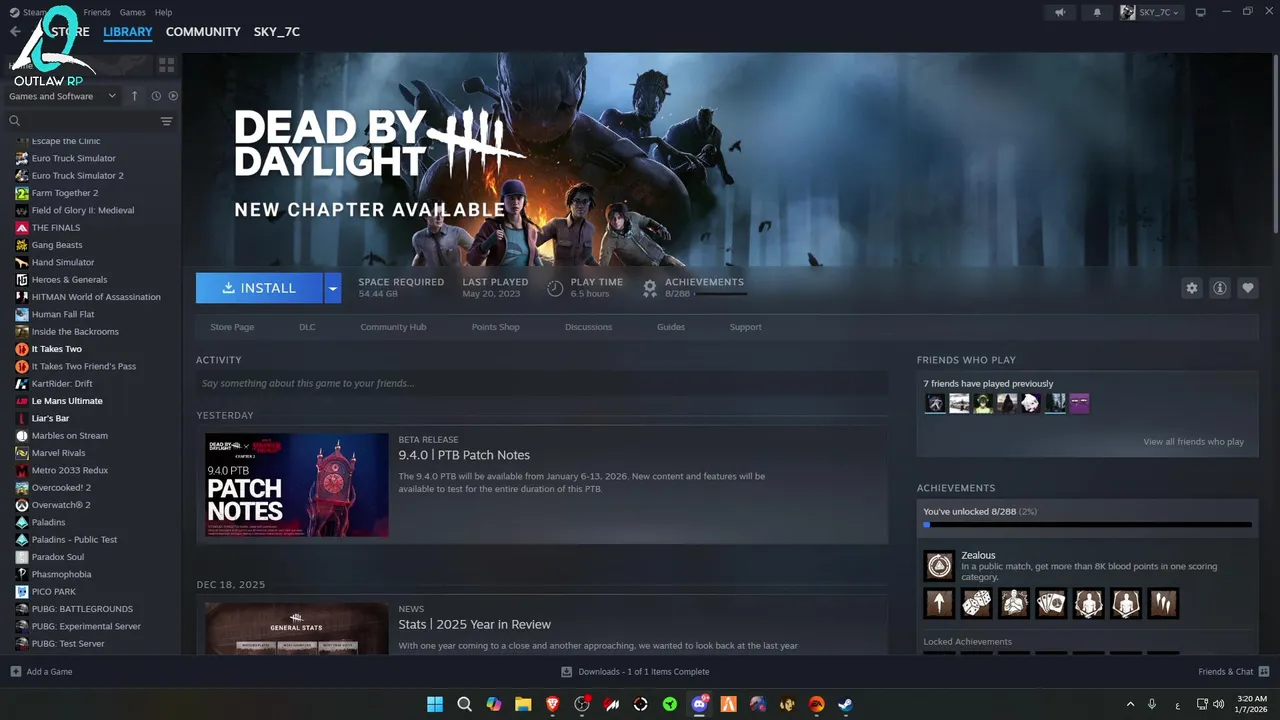The image size is (1280, 720).
Task: Click the achievements progress bar
Action: coord(1087,525)
